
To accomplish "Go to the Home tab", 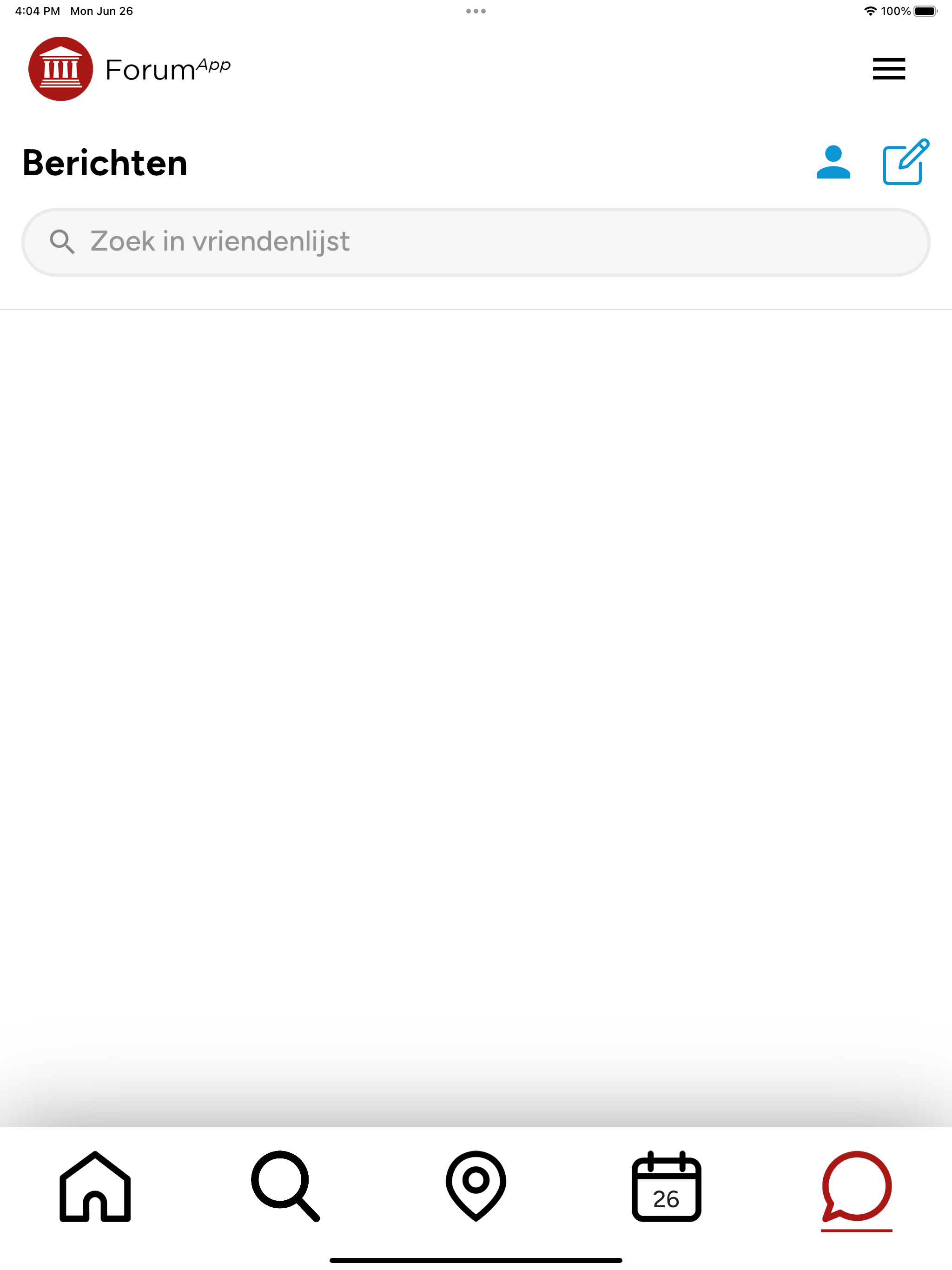I will [95, 1185].
